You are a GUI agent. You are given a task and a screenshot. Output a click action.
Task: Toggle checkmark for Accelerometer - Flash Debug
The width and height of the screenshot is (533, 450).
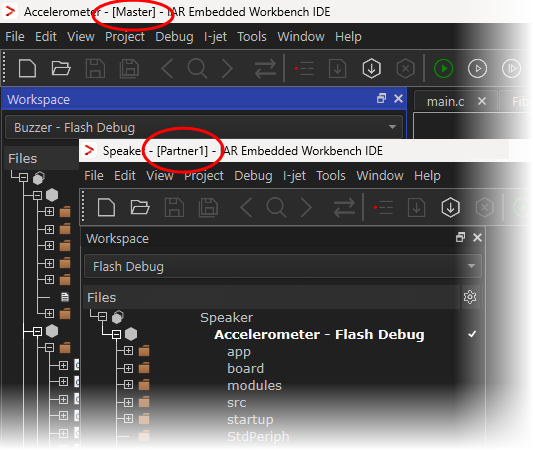471,334
